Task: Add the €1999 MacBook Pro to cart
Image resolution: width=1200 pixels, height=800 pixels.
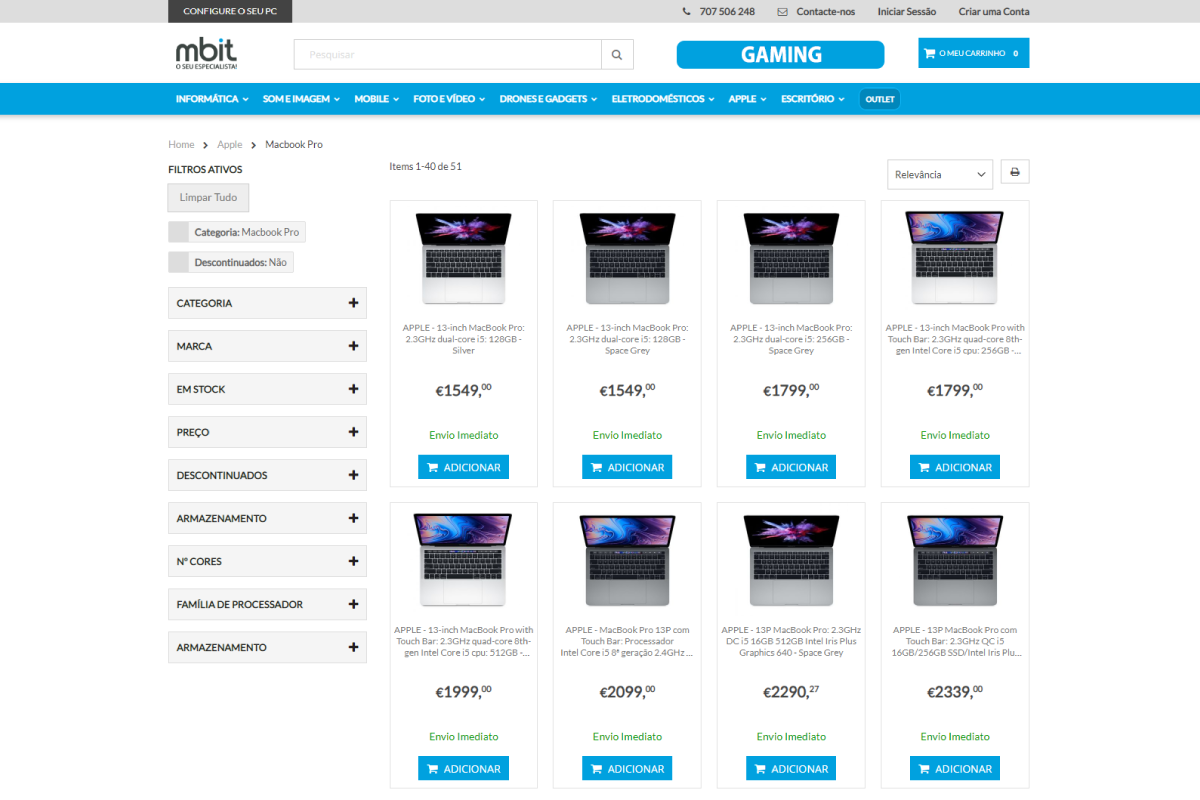Action: pos(464,769)
